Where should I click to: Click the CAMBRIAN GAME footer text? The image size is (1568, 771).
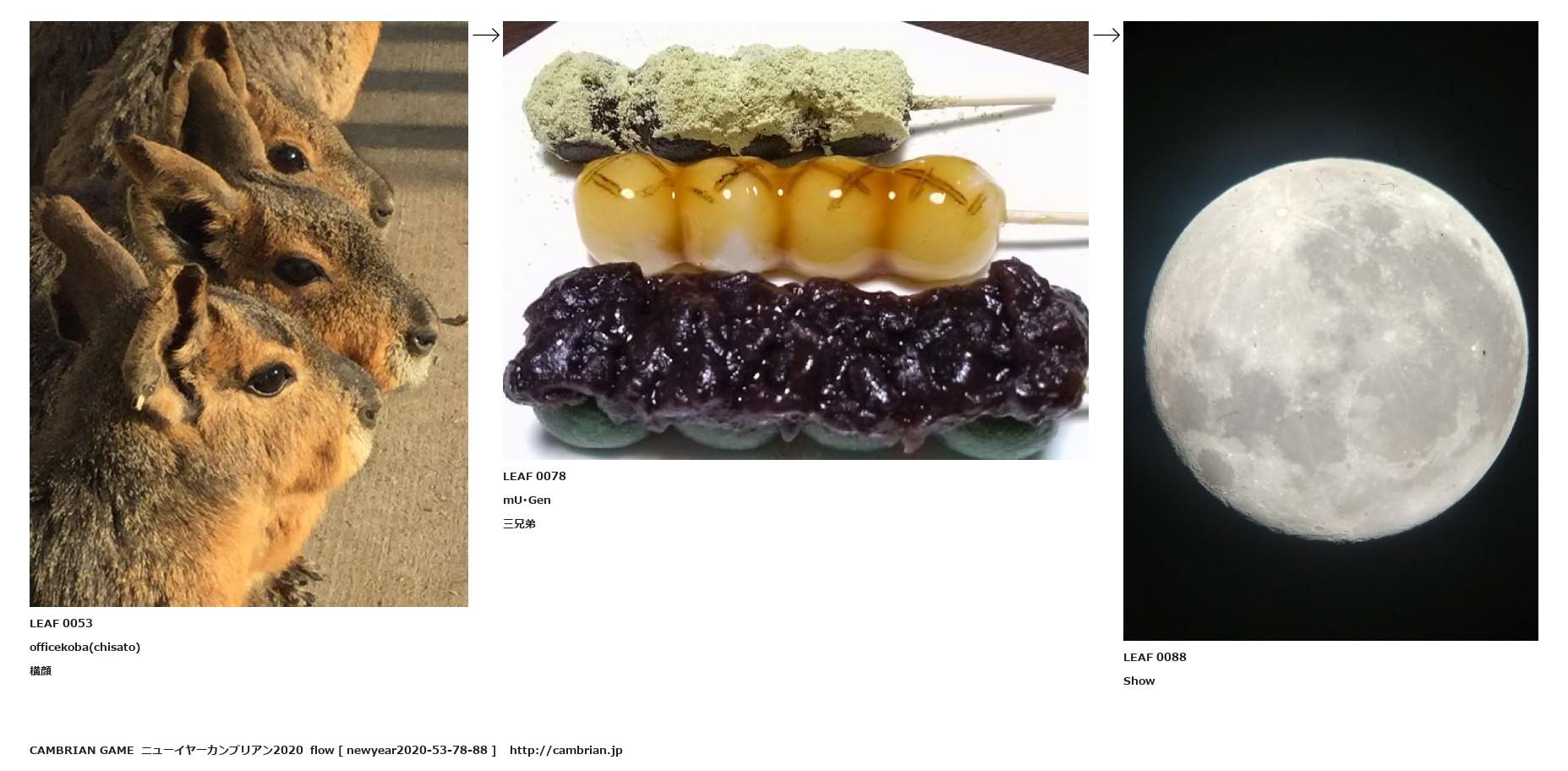[x=82, y=750]
